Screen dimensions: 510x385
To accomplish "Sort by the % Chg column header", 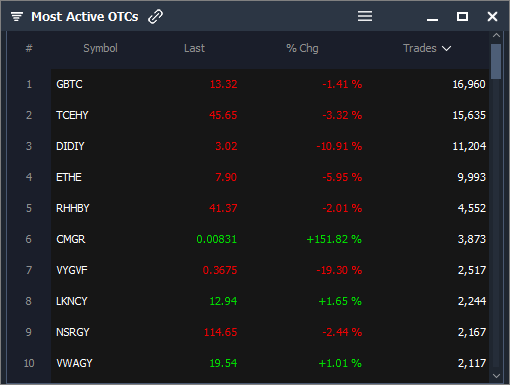I will tap(302, 48).
